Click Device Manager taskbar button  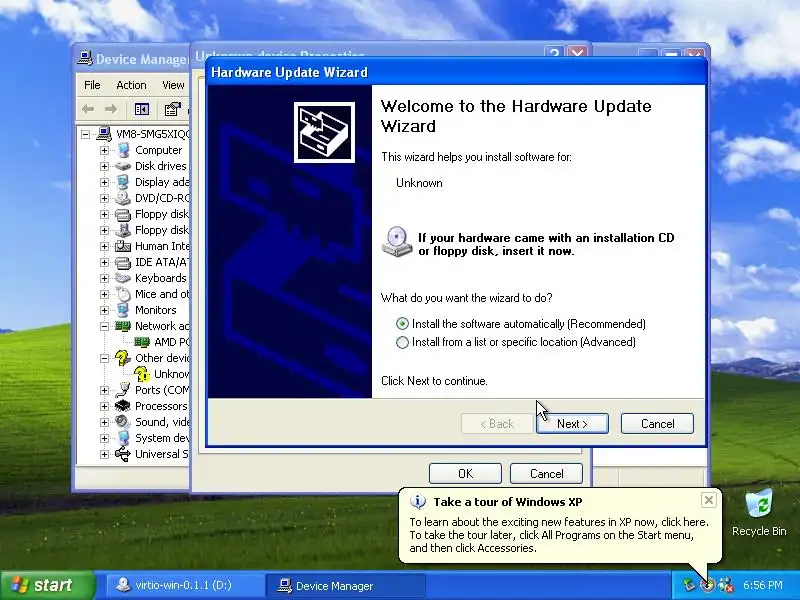(346, 585)
